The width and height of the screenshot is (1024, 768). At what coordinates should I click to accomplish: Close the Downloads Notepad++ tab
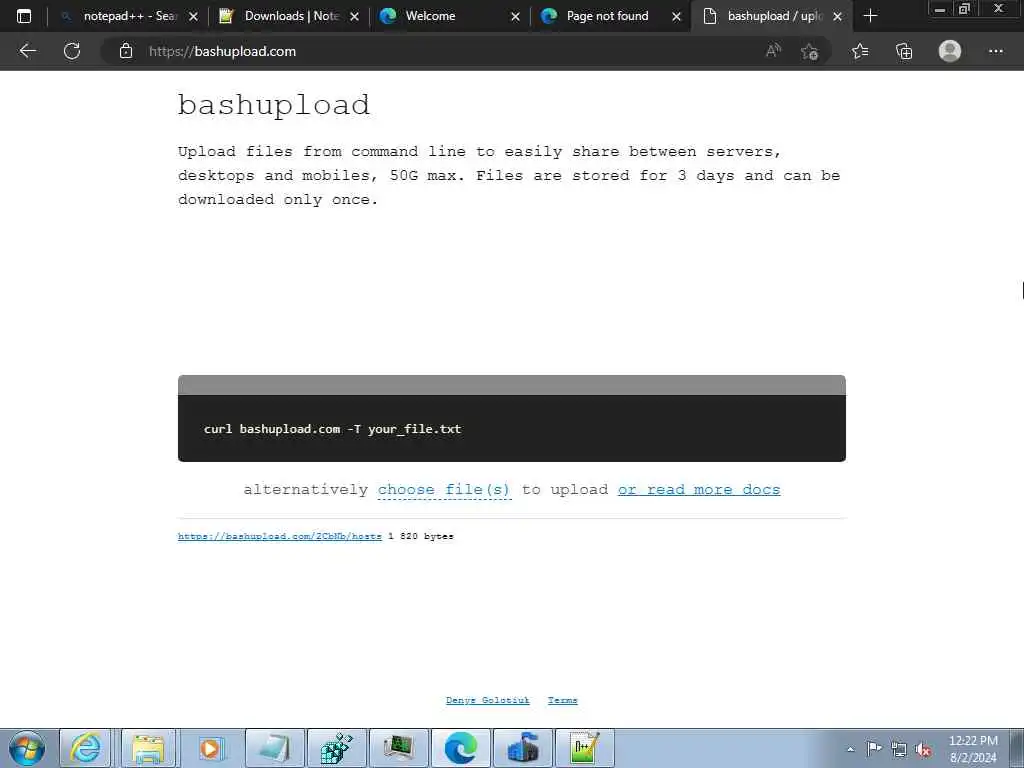click(x=355, y=16)
